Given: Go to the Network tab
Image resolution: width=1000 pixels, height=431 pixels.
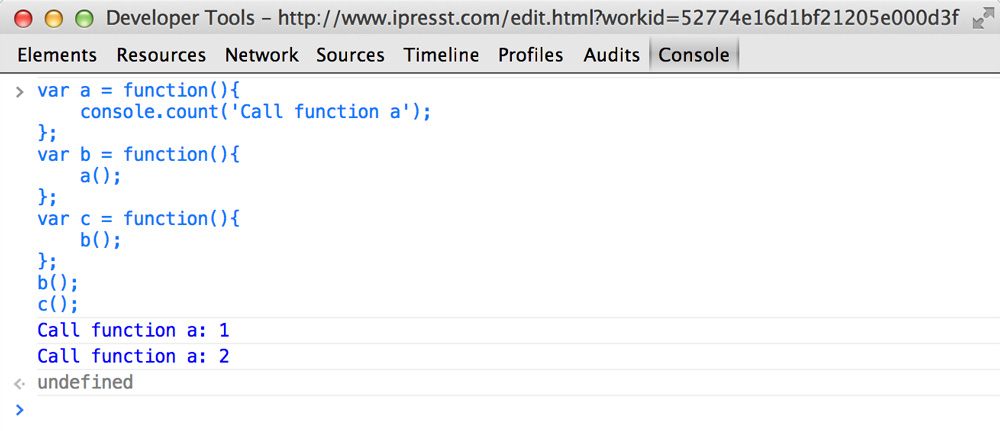Looking at the screenshot, I should click(x=261, y=55).
